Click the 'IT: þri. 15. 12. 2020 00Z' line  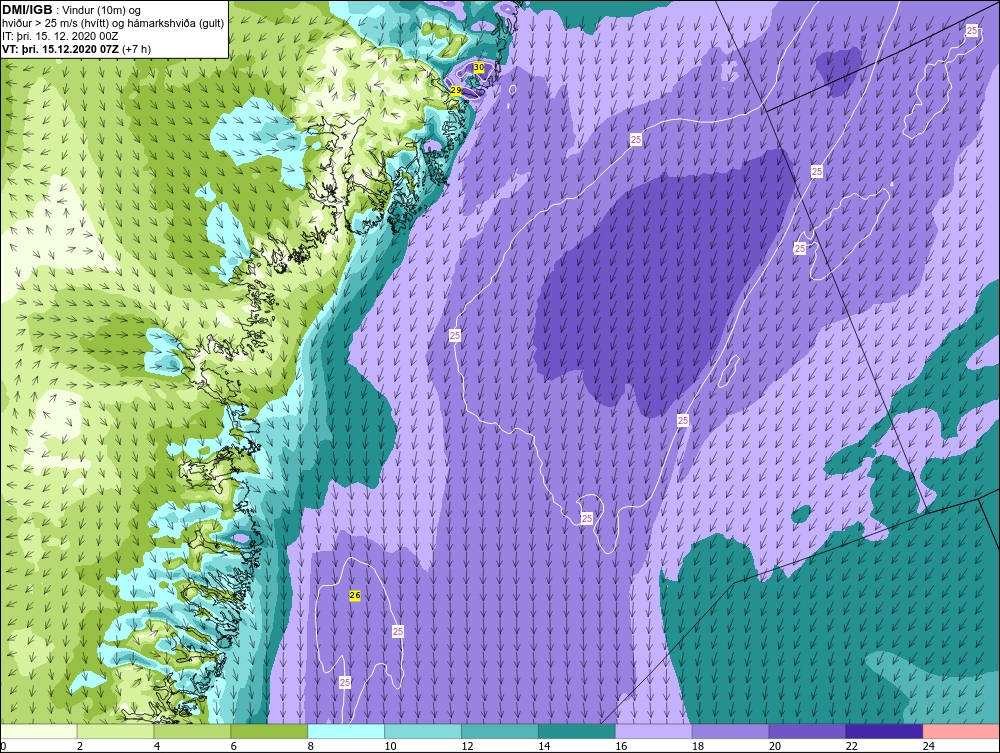[60, 36]
